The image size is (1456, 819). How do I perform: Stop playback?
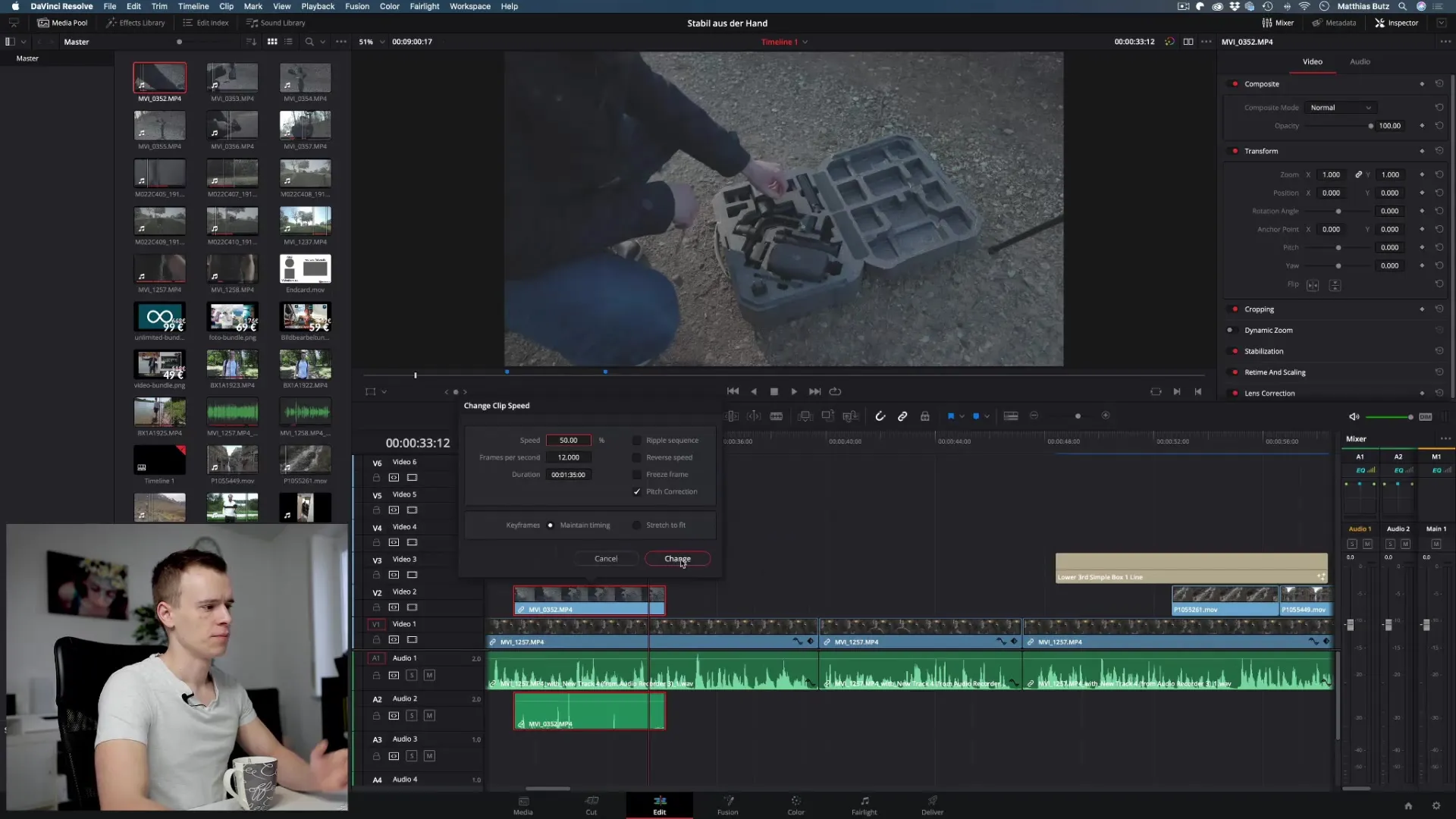click(774, 392)
